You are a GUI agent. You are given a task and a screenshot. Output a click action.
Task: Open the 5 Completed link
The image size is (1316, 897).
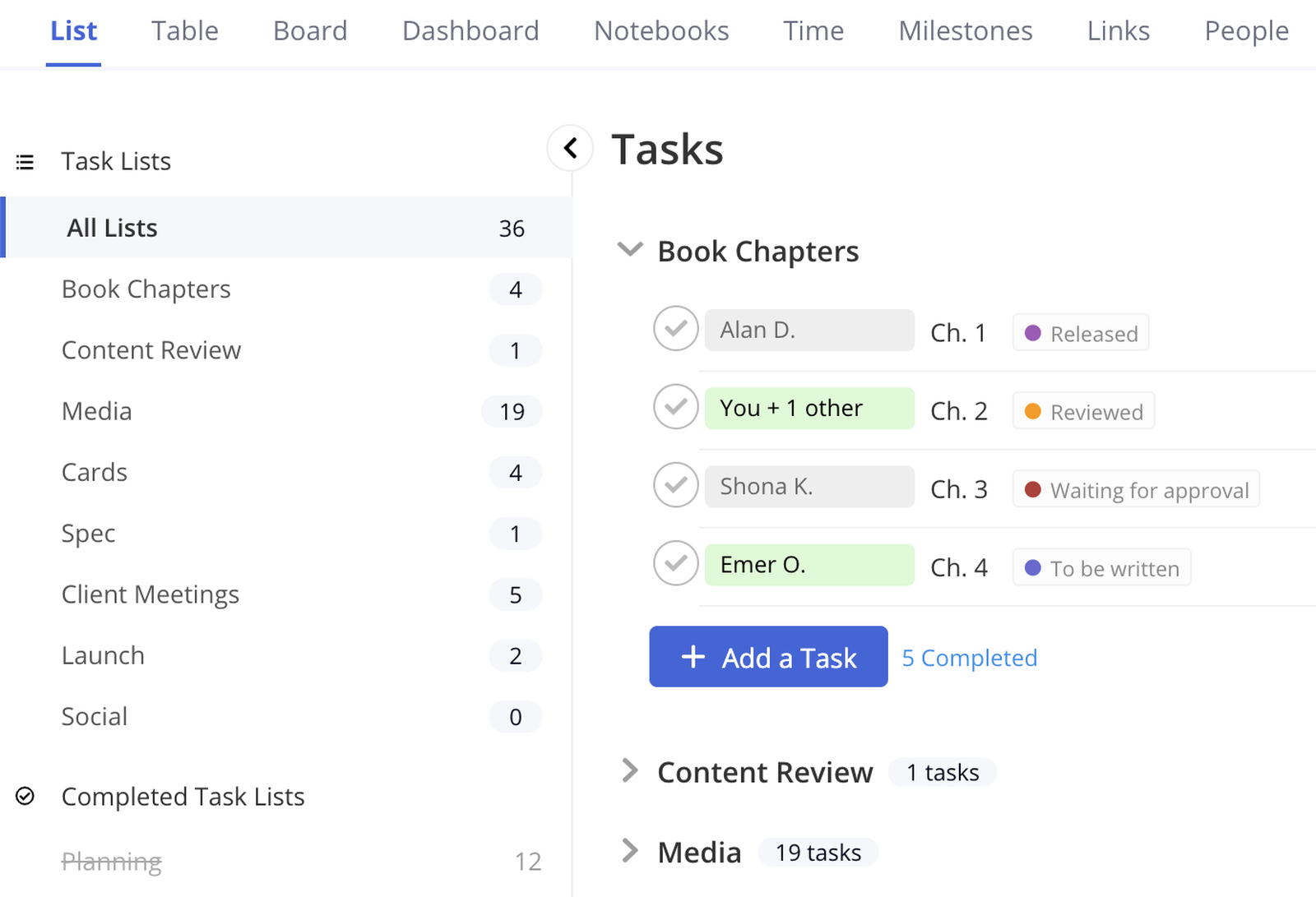click(969, 657)
